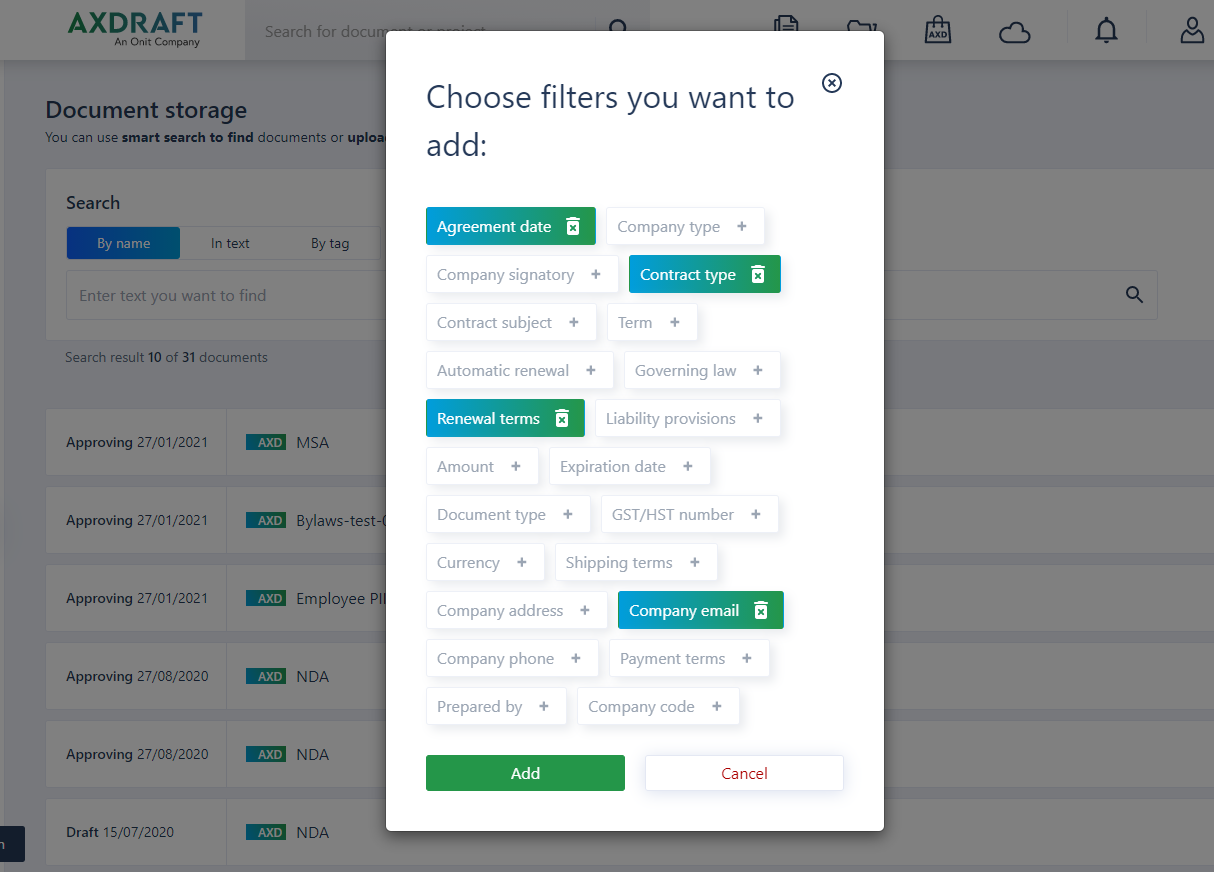The width and height of the screenshot is (1214, 873).
Task: Add the Payment terms filter chip
Action: point(689,659)
